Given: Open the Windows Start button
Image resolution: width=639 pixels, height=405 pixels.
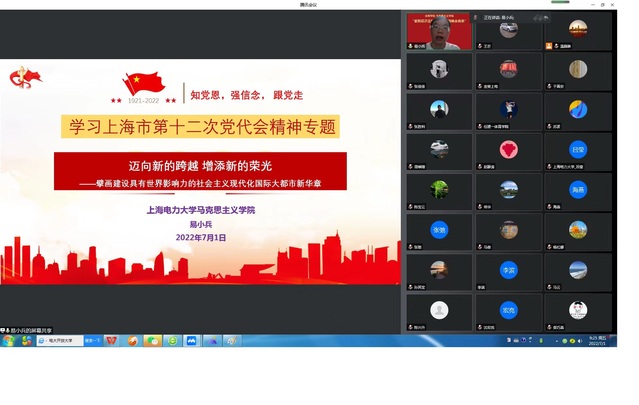Looking at the screenshot, I should point(8,341).
